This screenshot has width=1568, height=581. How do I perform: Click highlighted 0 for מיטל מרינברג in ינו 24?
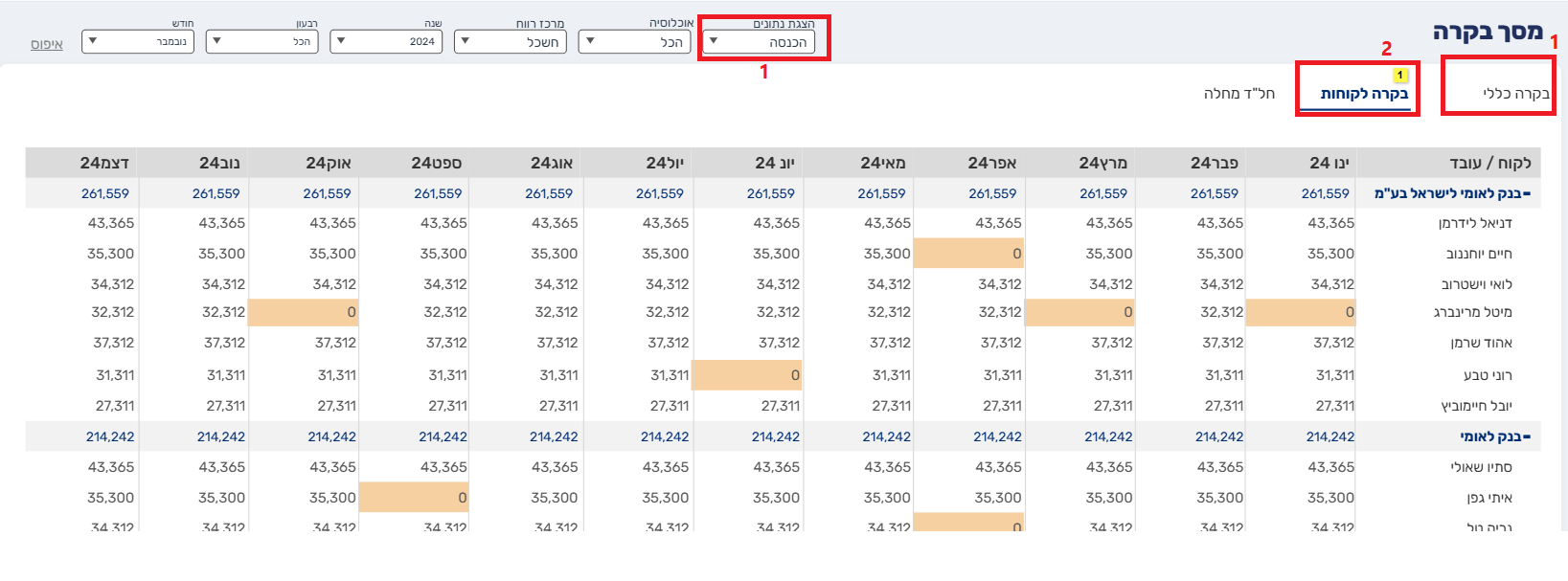pos(1301,312)
